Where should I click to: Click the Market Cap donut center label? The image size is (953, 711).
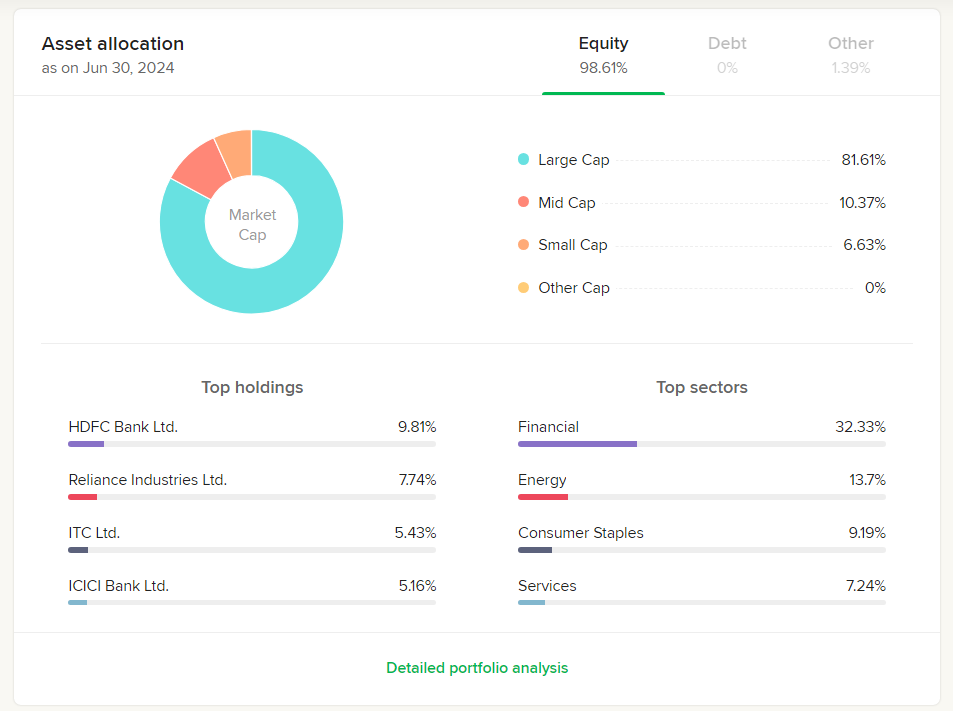252,224
